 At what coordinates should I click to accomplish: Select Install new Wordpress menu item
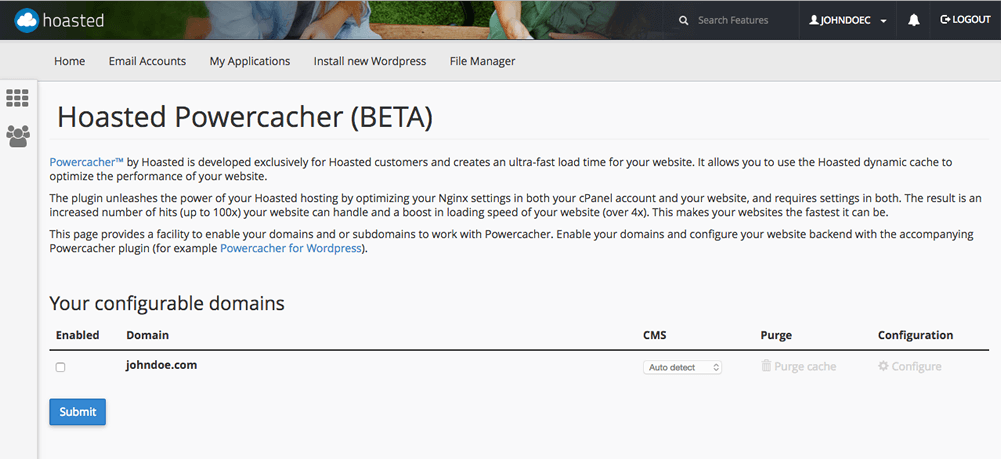[x=369, y=61]
